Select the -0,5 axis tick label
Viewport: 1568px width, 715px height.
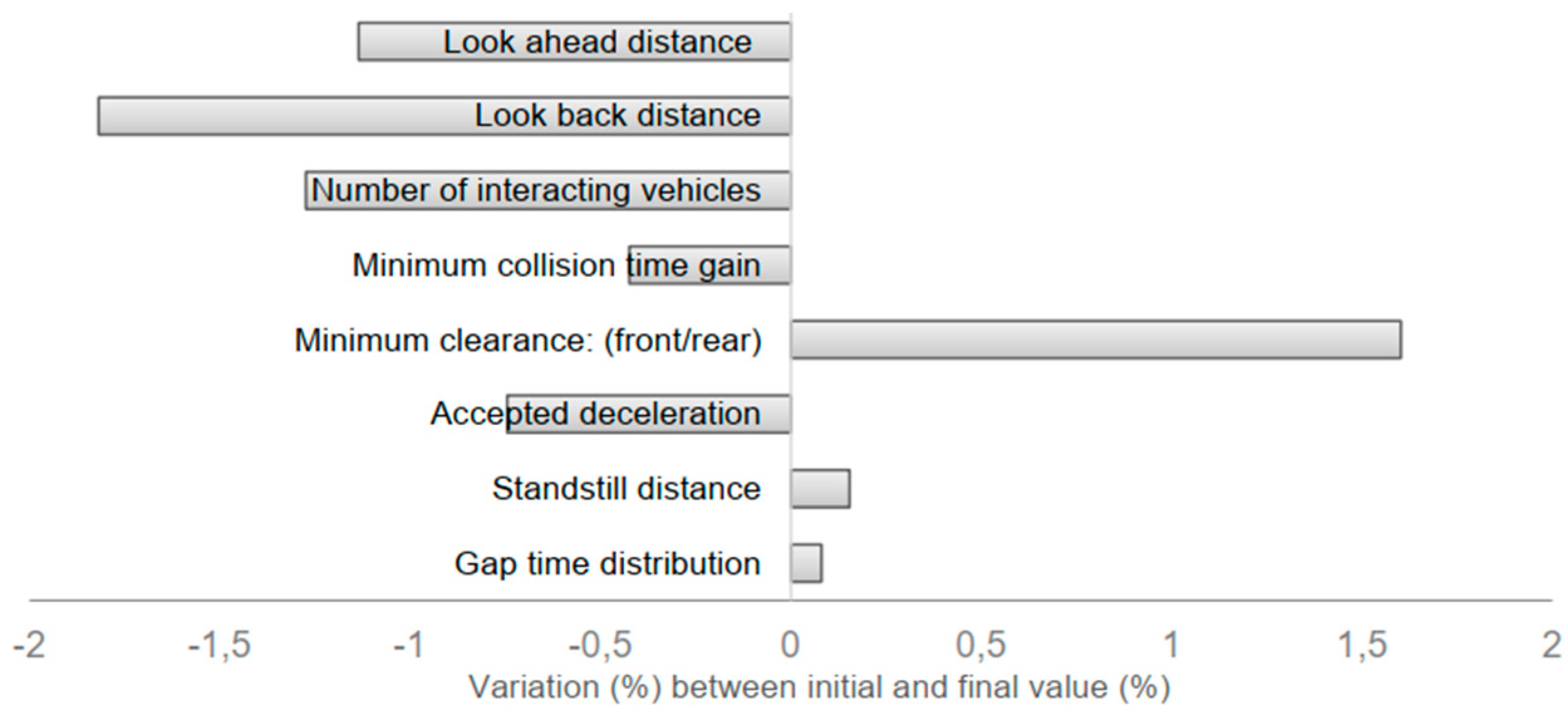coord(599,645)
